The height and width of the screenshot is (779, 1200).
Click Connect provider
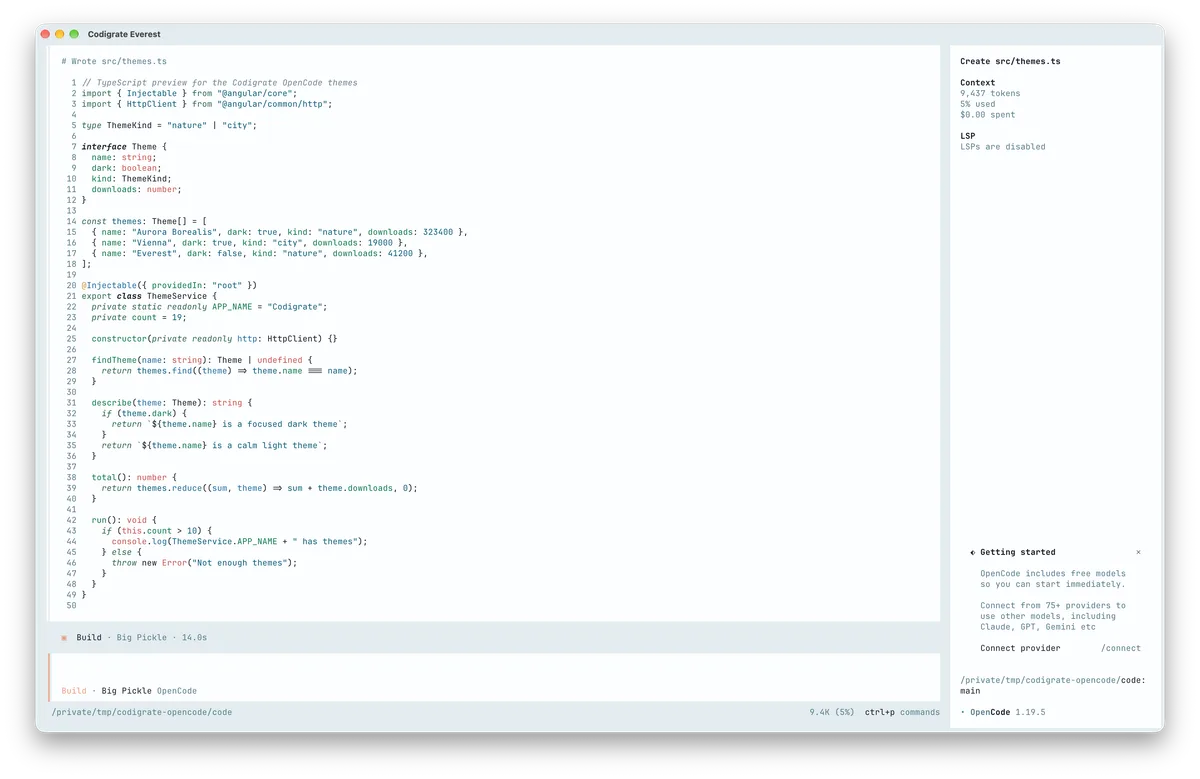(x=1020, y=648)
